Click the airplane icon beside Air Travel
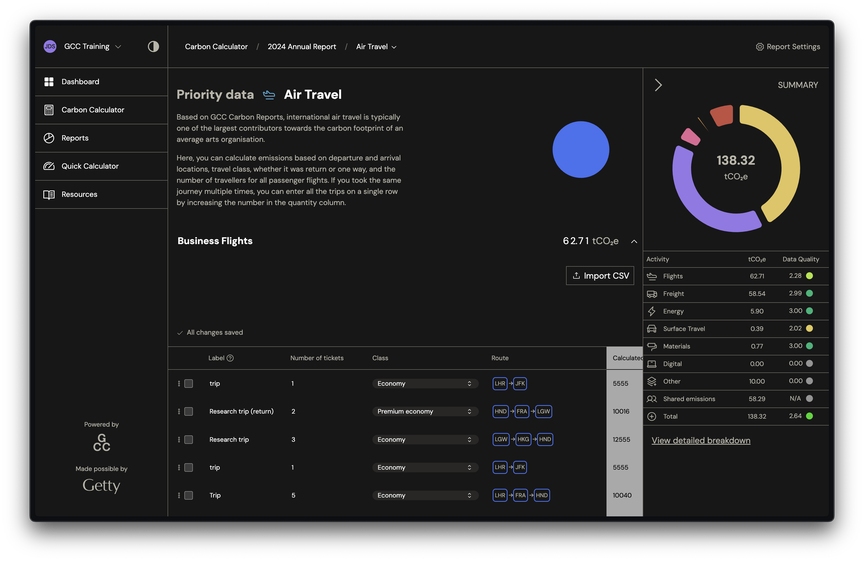This screenshot has width=864, height=561. click(x=269, y=95)
